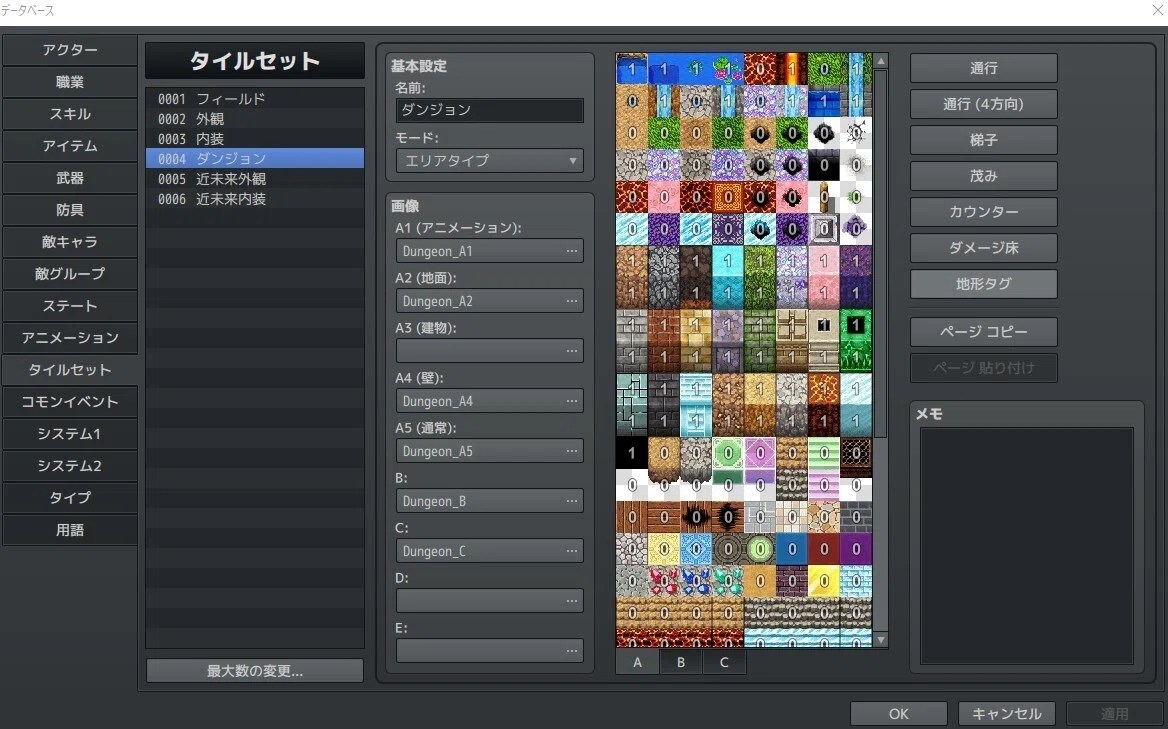Select tileset 0006 近未来内装

255,199
